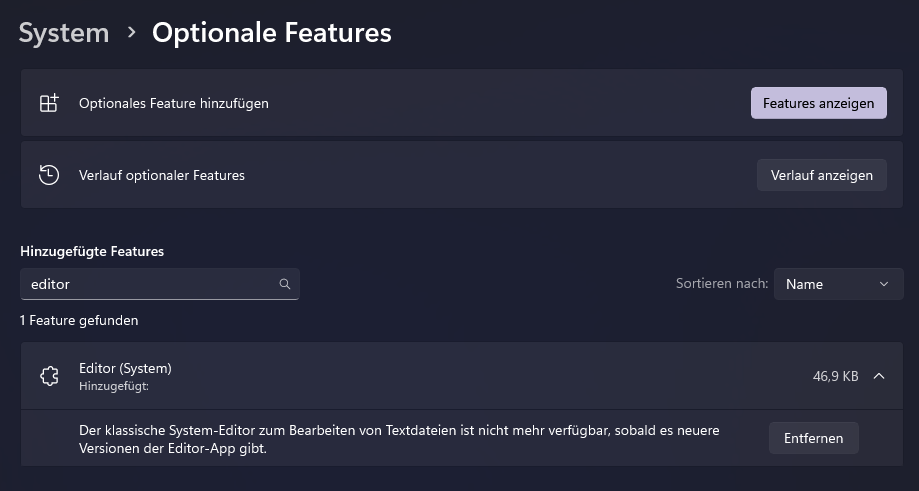
Task: Click the add optional feature grid icon
Action: pos(48,103)
